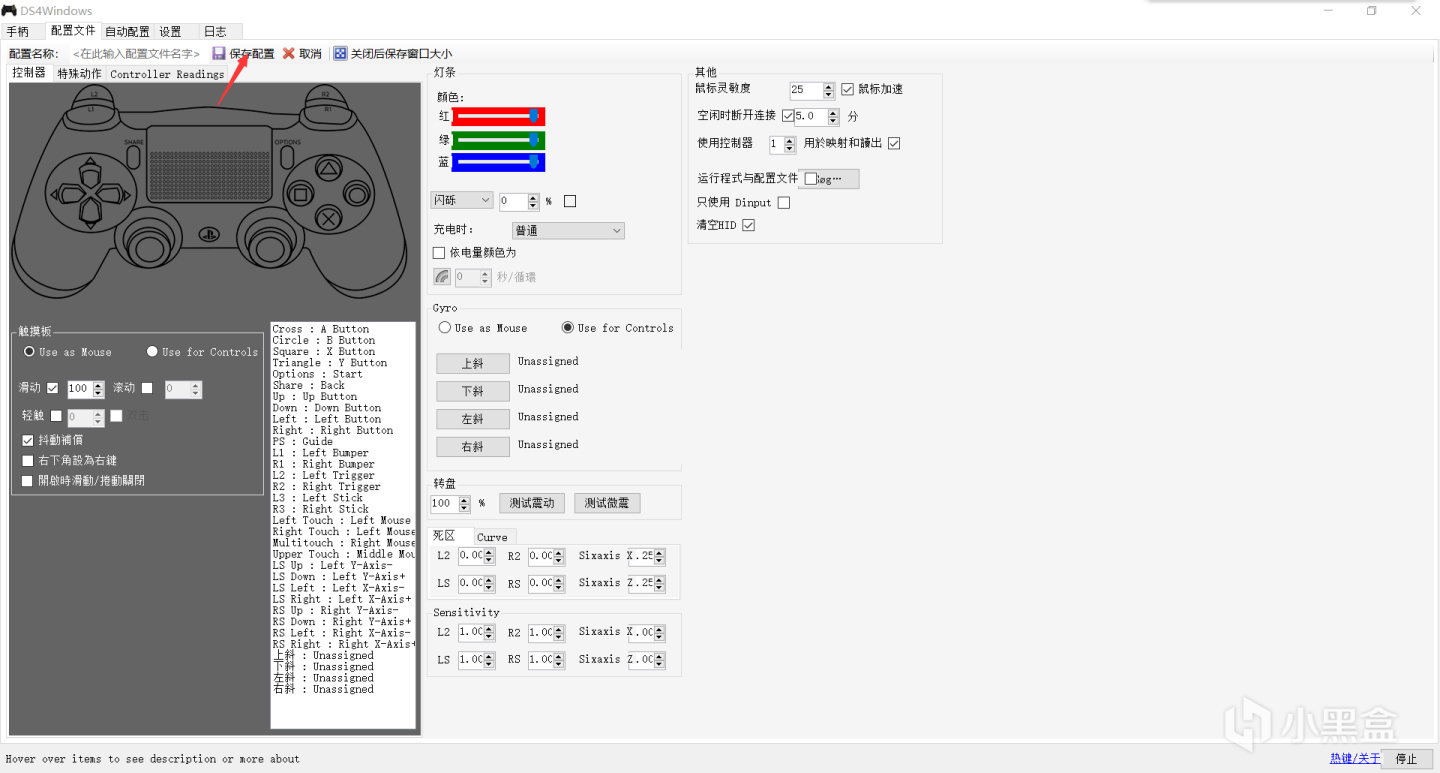Select the Circle button on the controller diagram
The width and height of the screenshot is (1440, 773).
[357, 193]
